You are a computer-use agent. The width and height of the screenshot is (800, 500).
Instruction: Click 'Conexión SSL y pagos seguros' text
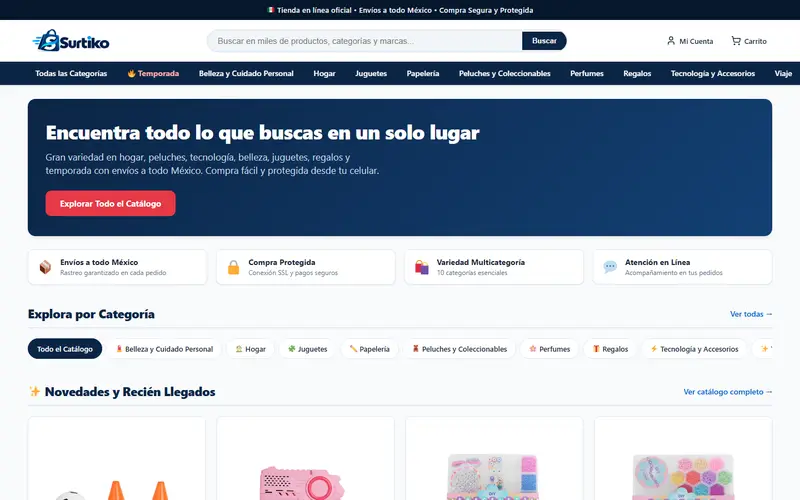tap(293, 273)
